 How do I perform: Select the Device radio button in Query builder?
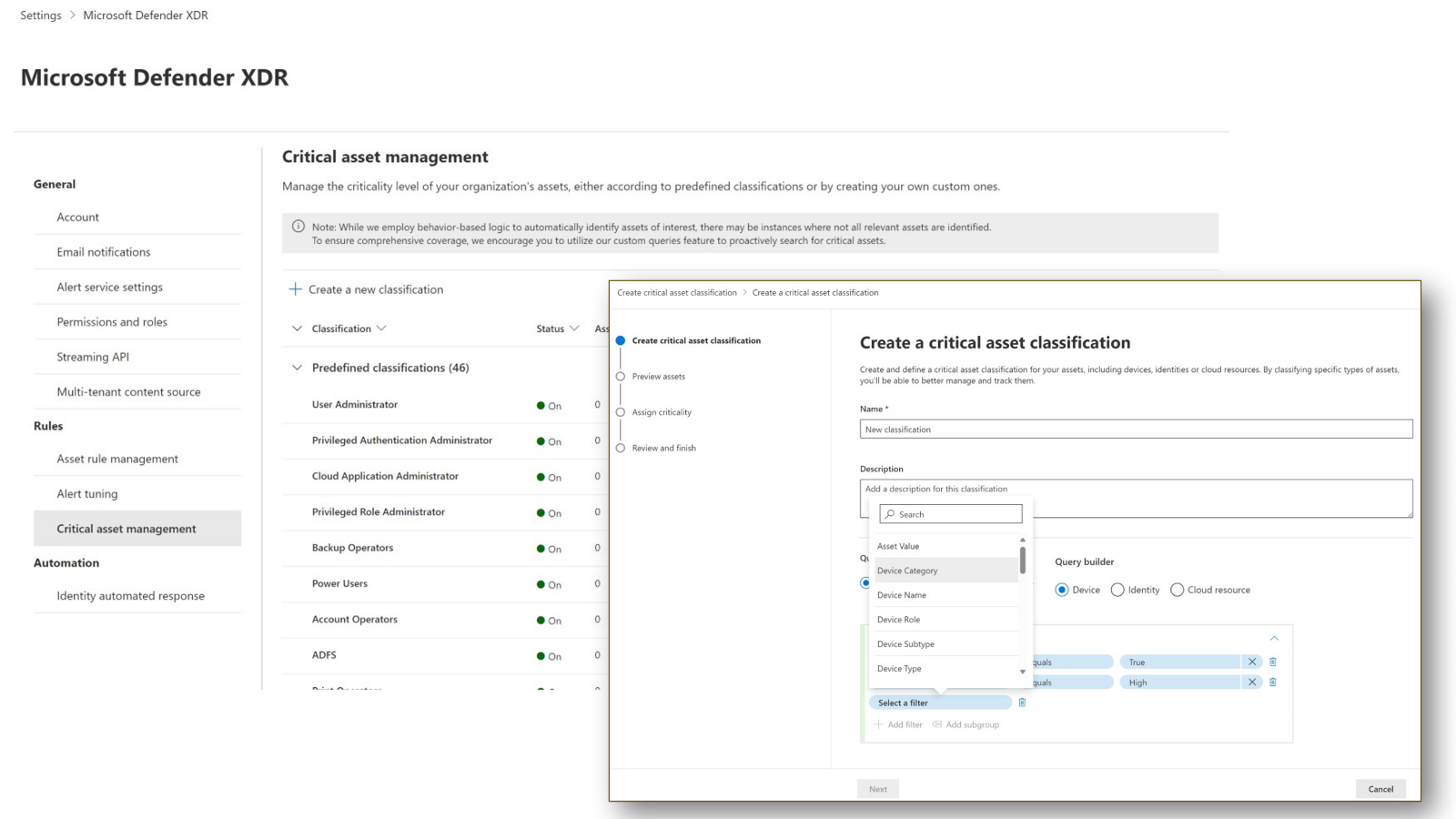[x=1063, y=590]
